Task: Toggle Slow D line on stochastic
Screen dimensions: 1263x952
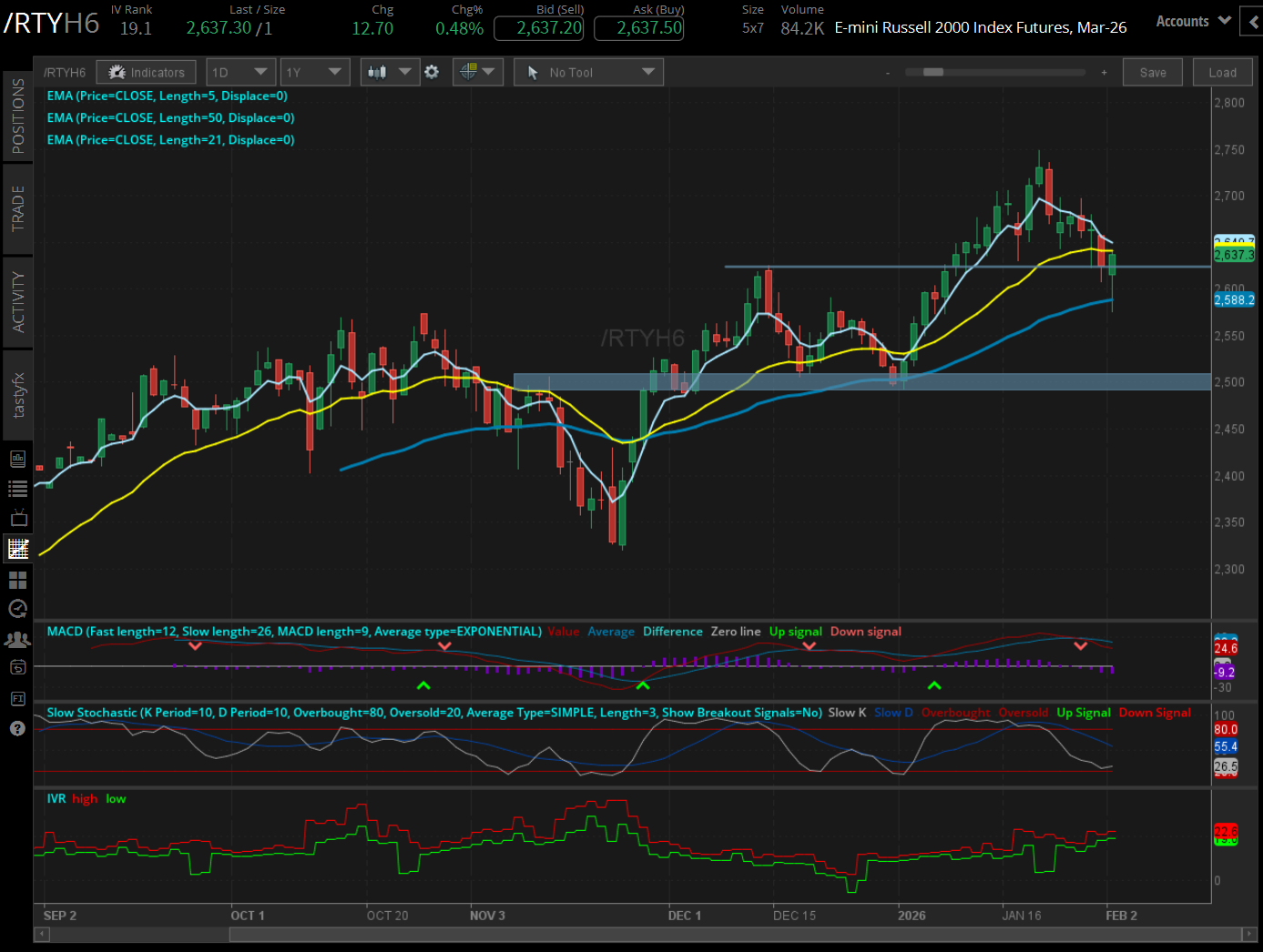Action: coord(892,713)
